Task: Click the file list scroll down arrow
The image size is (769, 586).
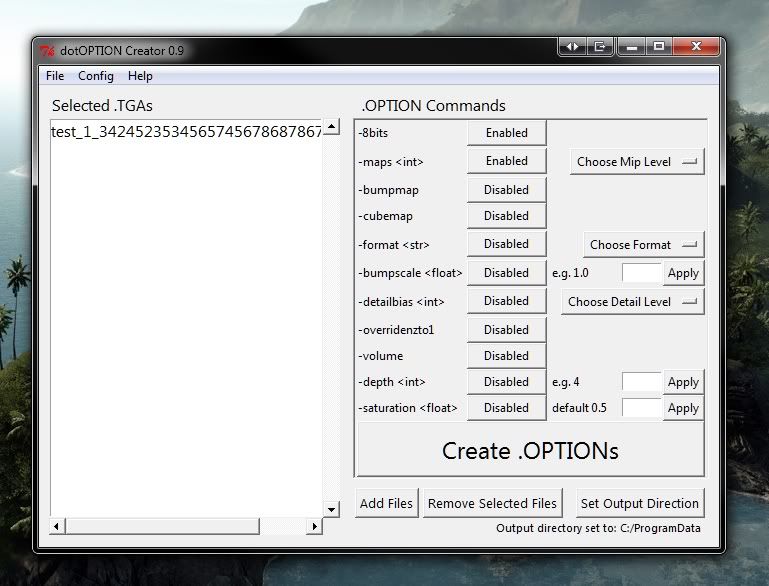Action: coord(332,510)
